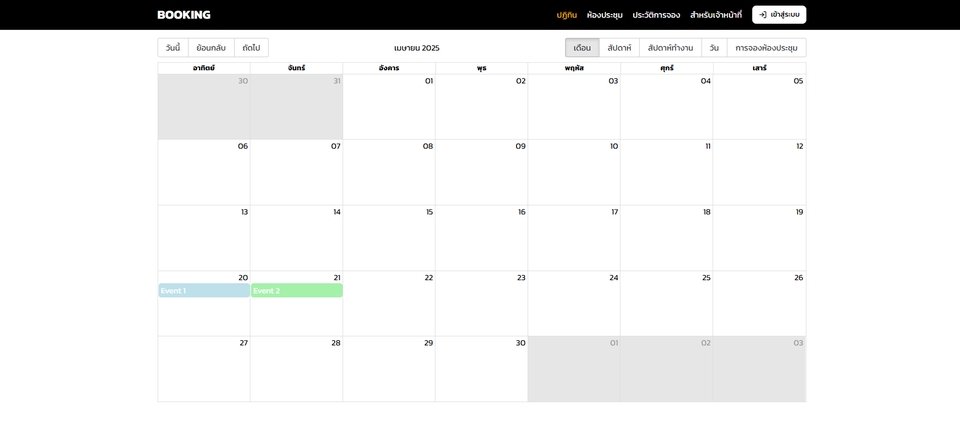Switch to the เดือน view
Viewport: 960px width, 437px height.
coord(582,48)
